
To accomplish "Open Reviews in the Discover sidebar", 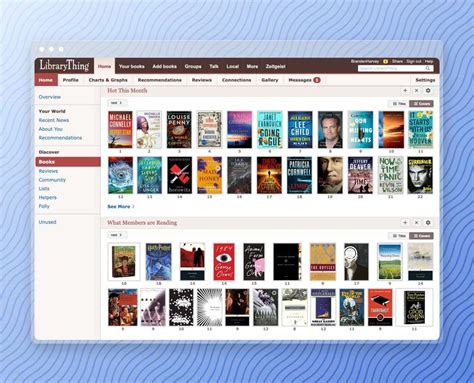I will [x=48, y=171].
